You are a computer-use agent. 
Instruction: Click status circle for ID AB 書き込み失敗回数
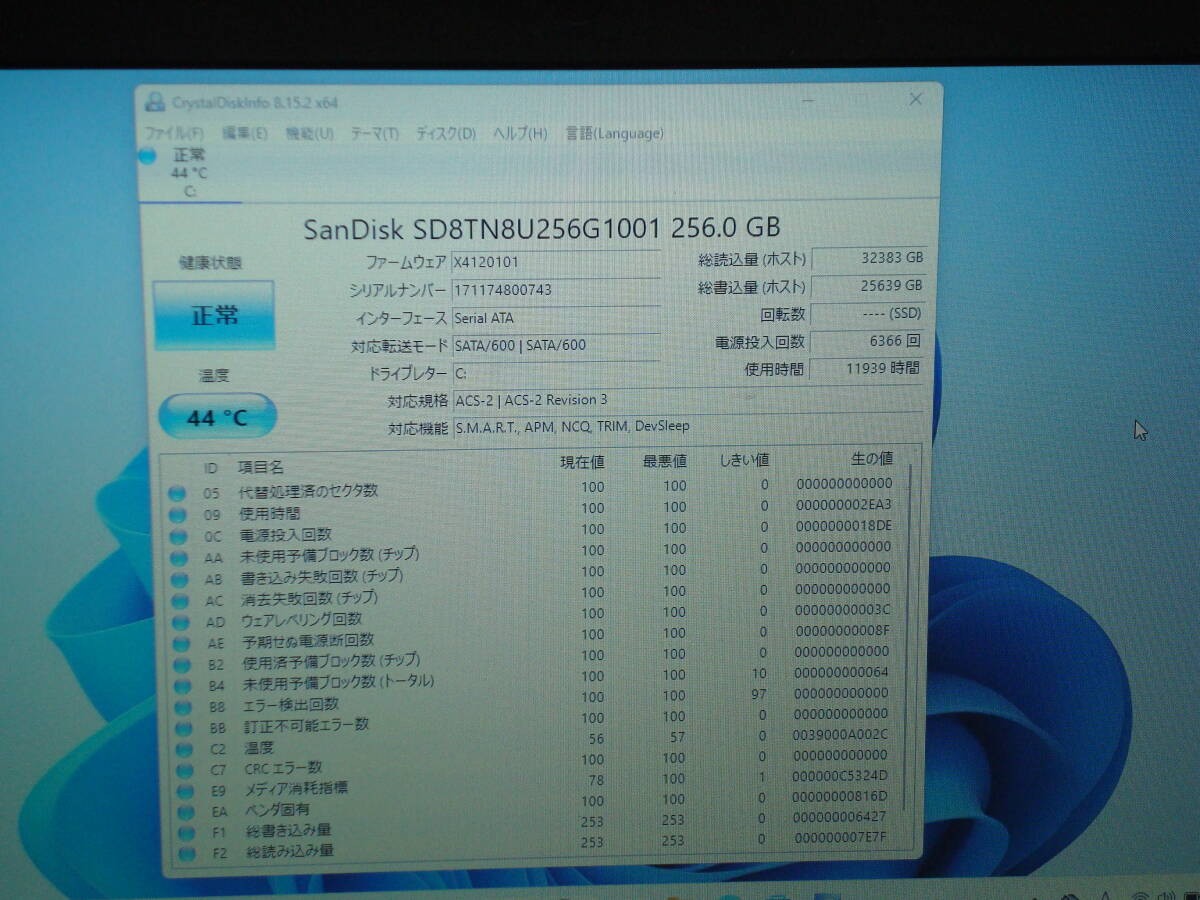[x=178, y=580]
